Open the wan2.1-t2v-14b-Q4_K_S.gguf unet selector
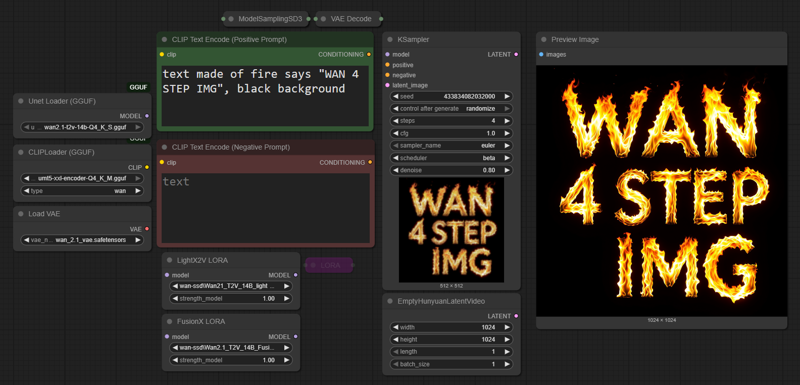Screen dimensions: 800x385 (x=82, y=127)
